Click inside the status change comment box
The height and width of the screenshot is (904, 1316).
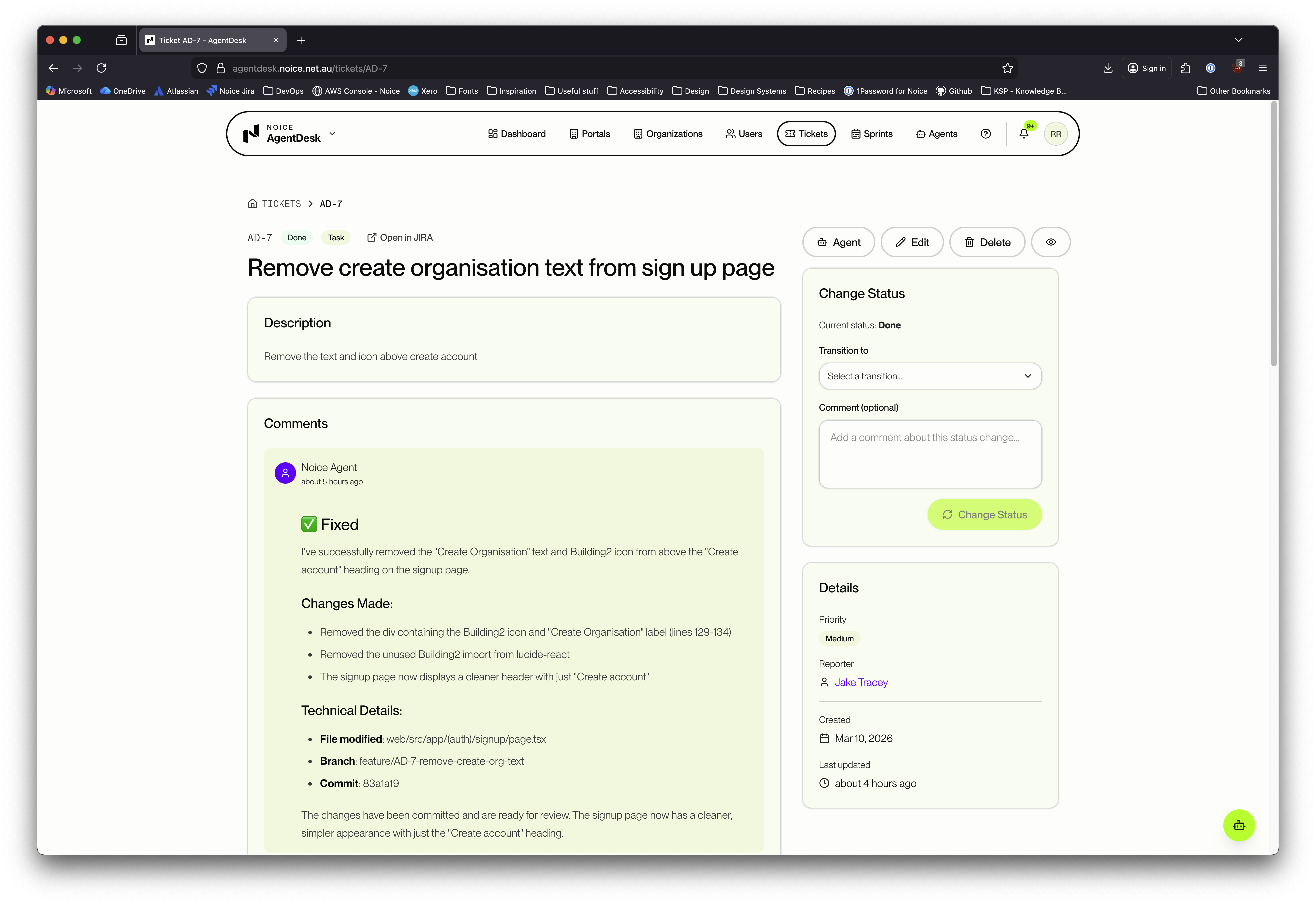click(929, 453)
